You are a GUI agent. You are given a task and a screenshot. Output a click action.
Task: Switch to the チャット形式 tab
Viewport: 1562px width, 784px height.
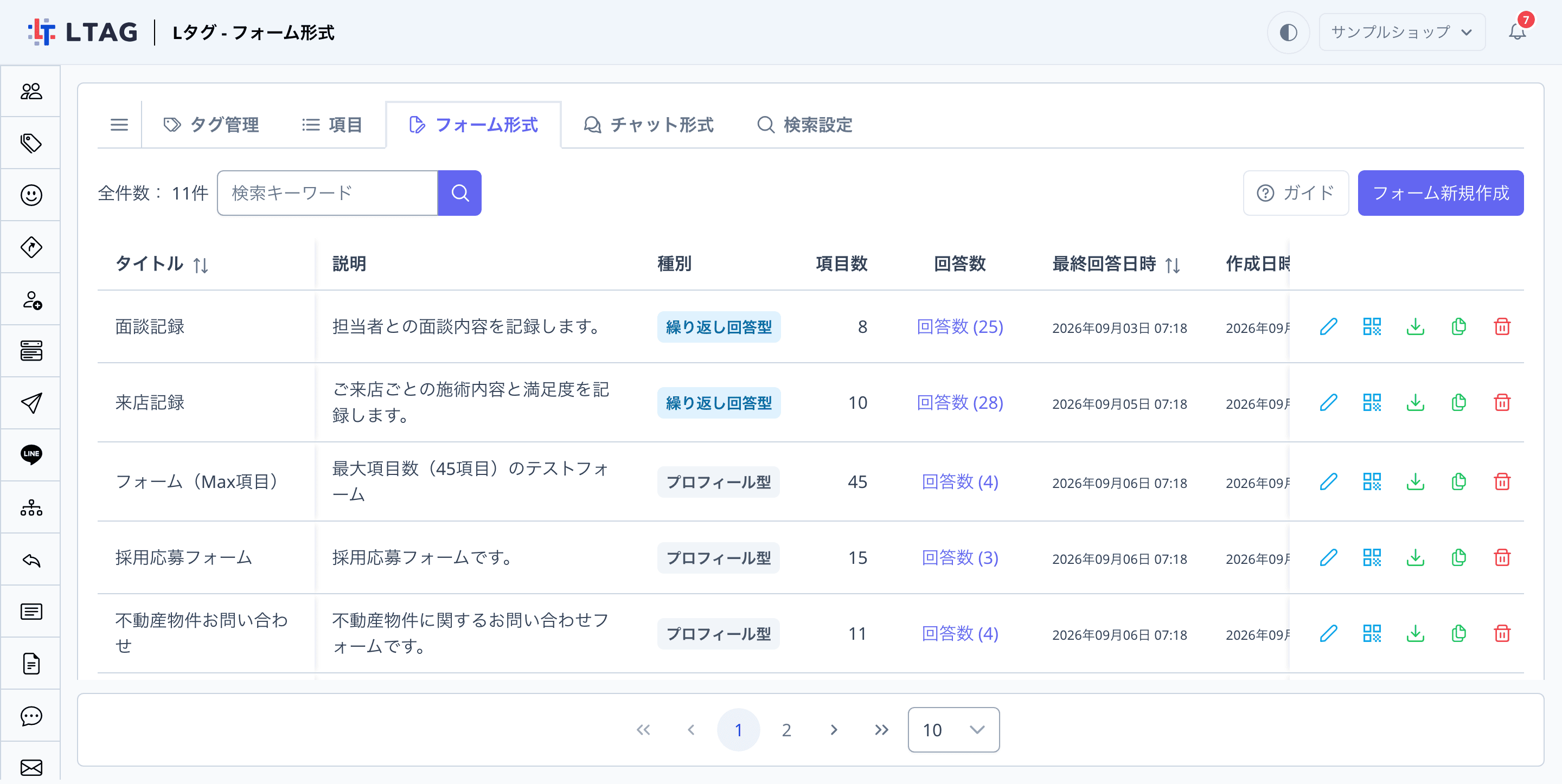tap(649, 125)
